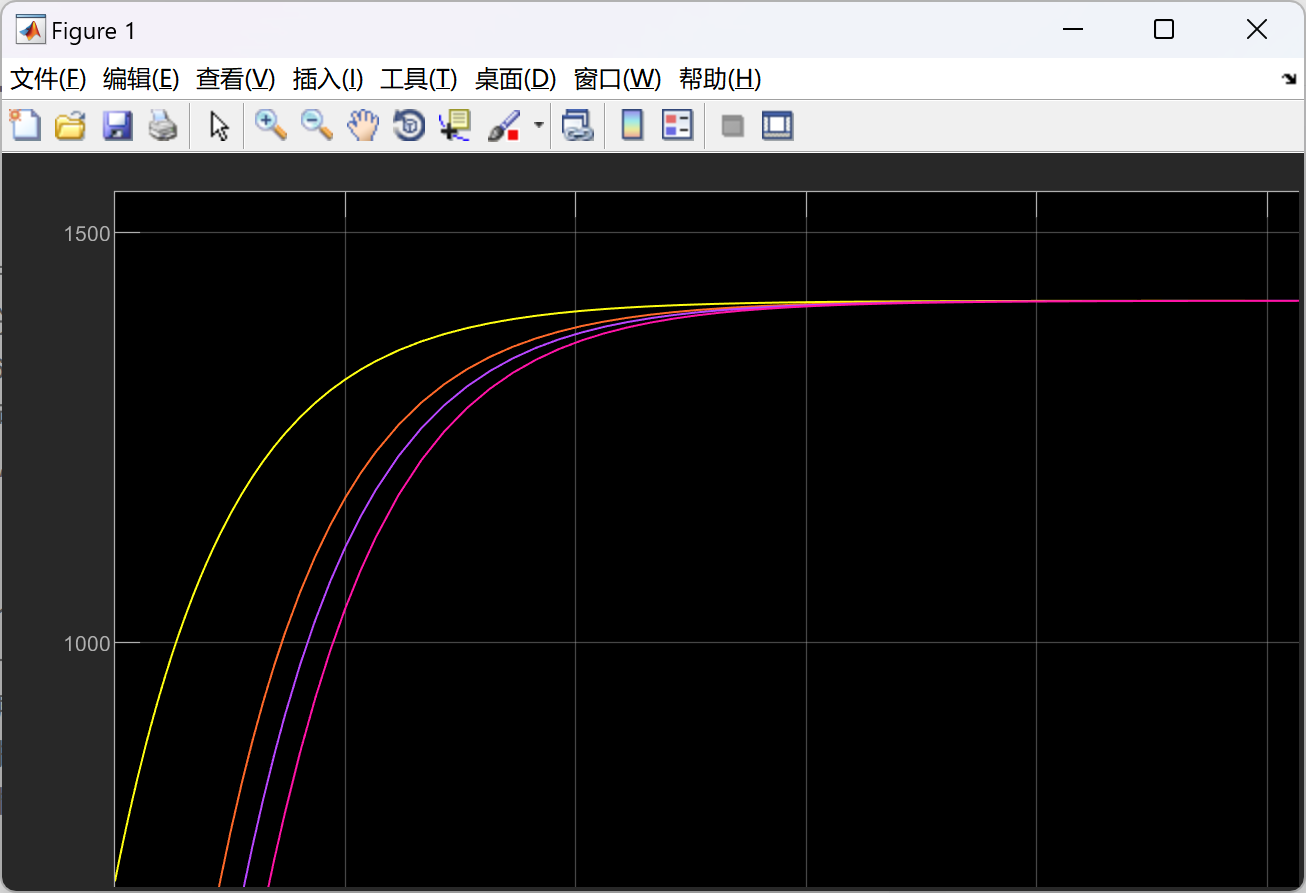
Task: Click the Show Plot Tools icon
Action: (777, 125)
